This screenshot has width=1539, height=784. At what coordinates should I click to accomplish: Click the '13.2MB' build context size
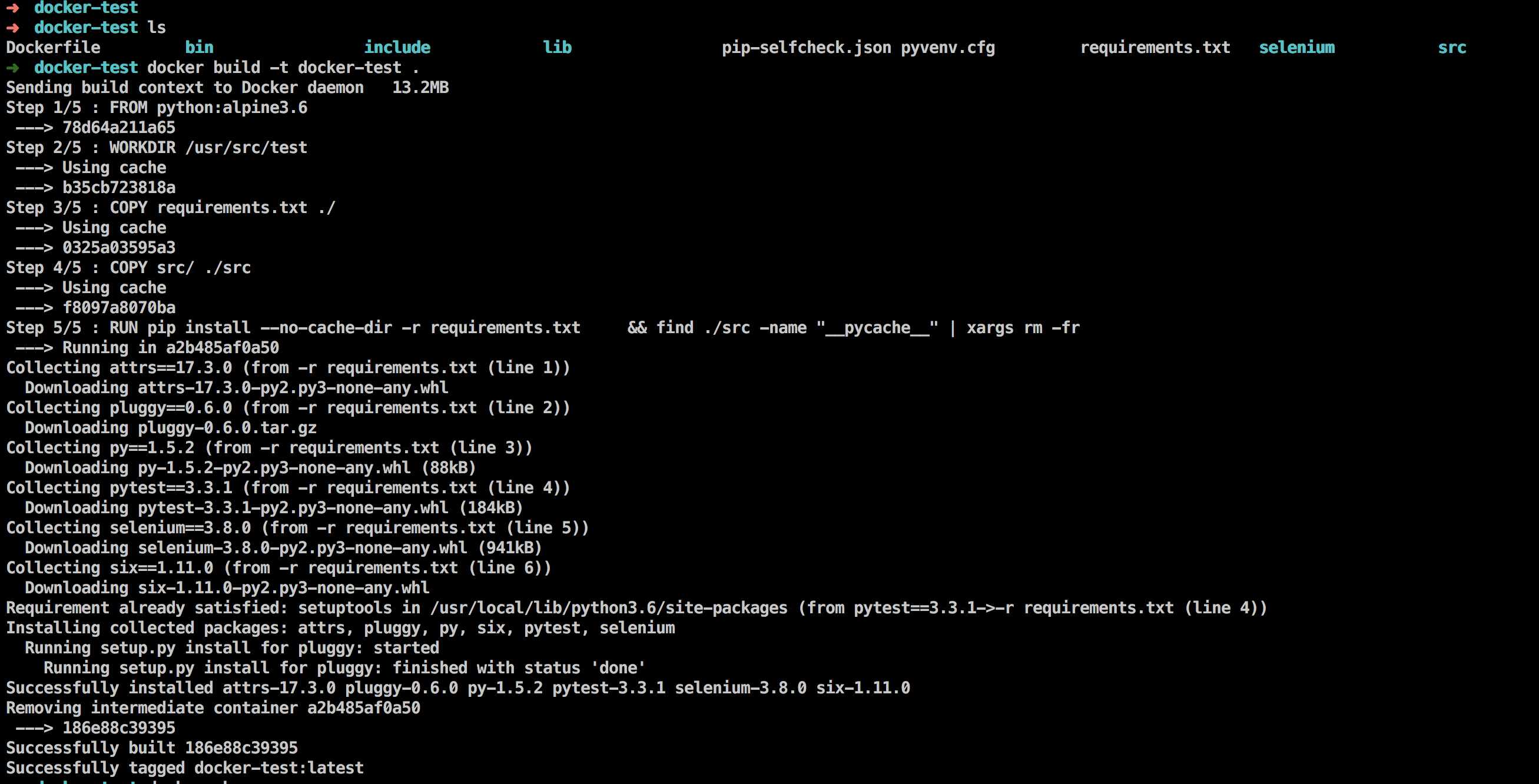[x=420, y=88]
